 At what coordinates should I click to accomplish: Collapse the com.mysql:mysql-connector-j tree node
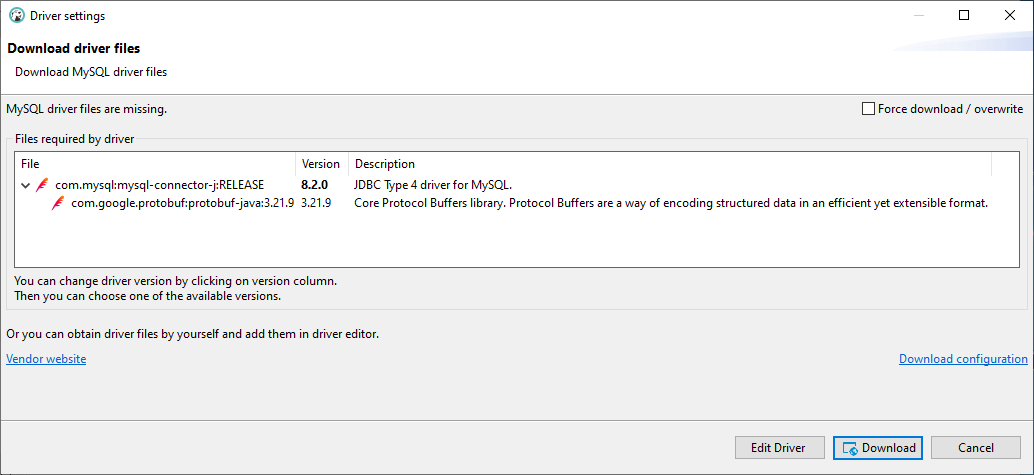coord(25,185)
